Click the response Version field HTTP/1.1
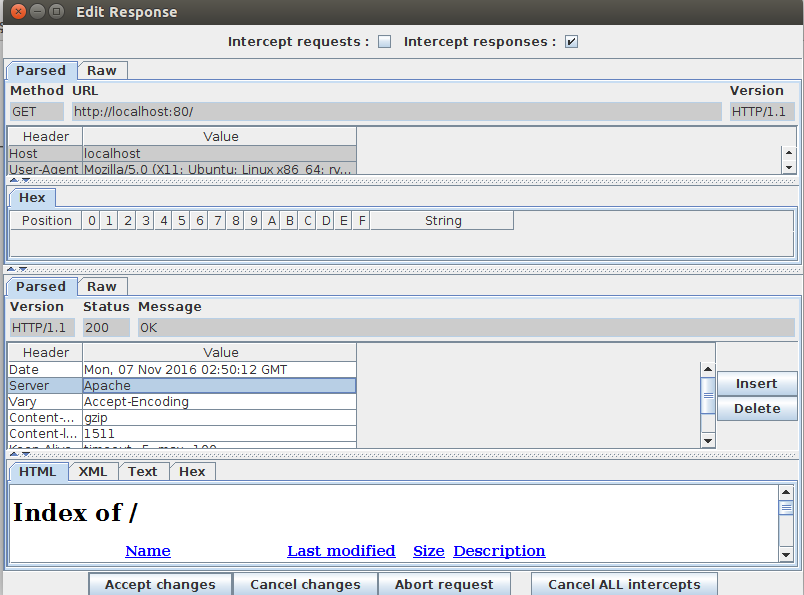Screen dimensions: 804x595 [x=43, y=327]
